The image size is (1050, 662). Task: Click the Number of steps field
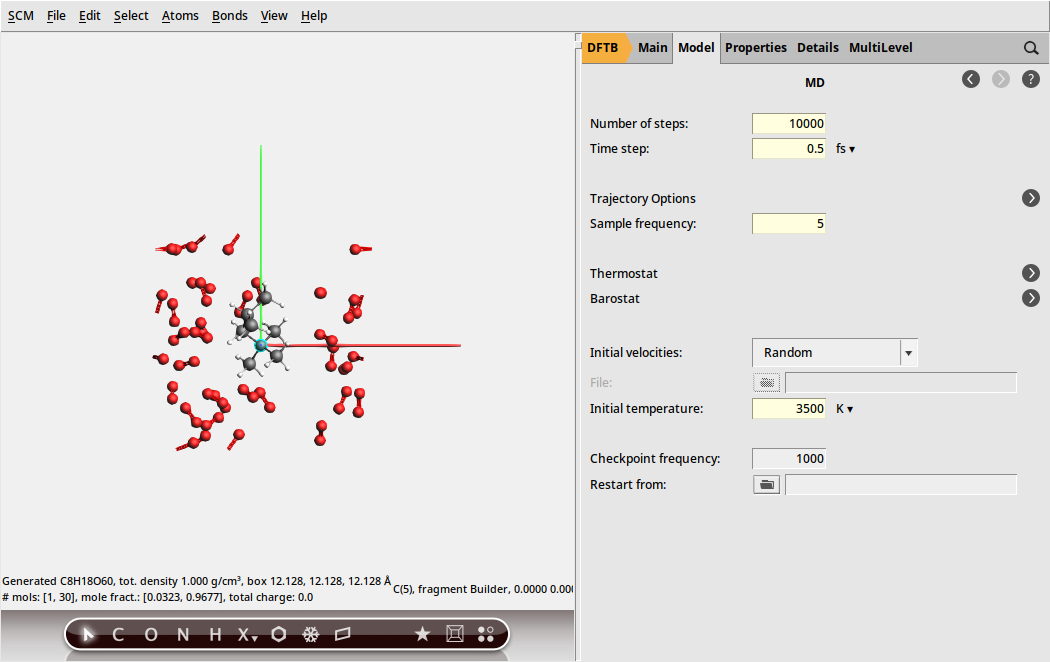[788, 123]
